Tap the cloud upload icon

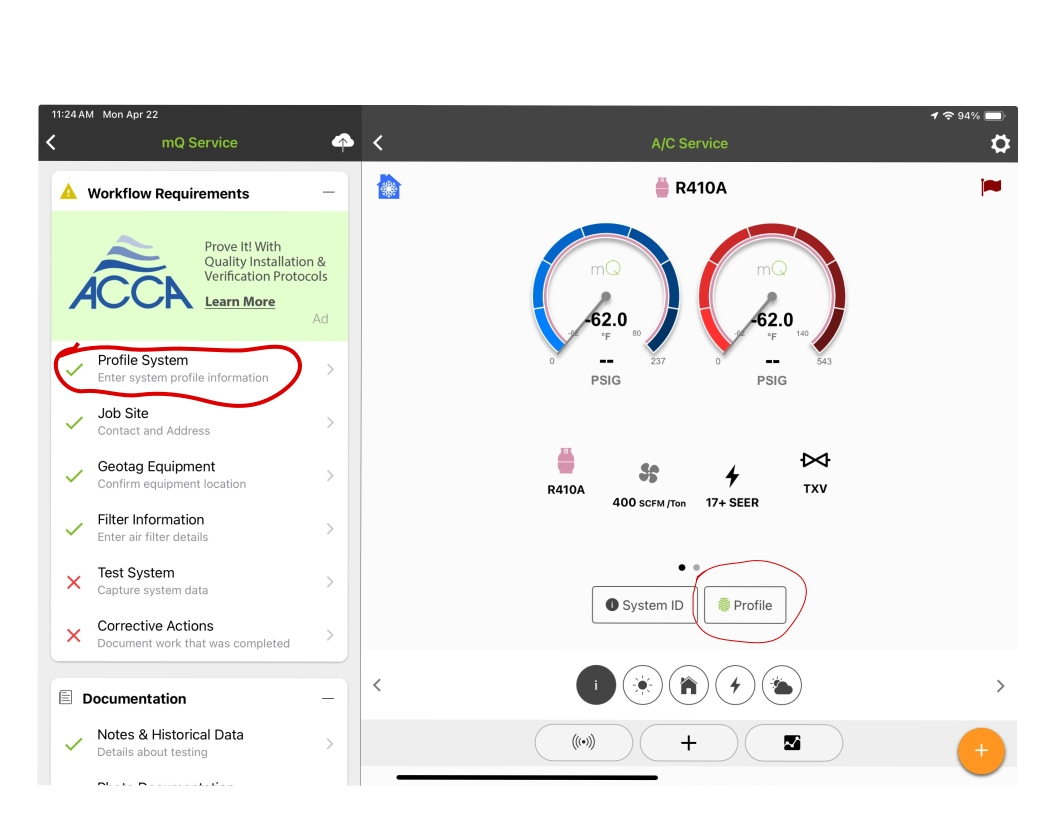tap(343, 142)
